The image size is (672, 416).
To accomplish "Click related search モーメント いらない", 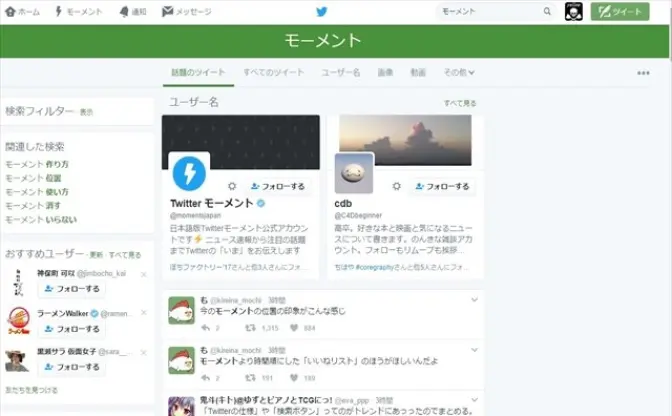I will point(41,220).
